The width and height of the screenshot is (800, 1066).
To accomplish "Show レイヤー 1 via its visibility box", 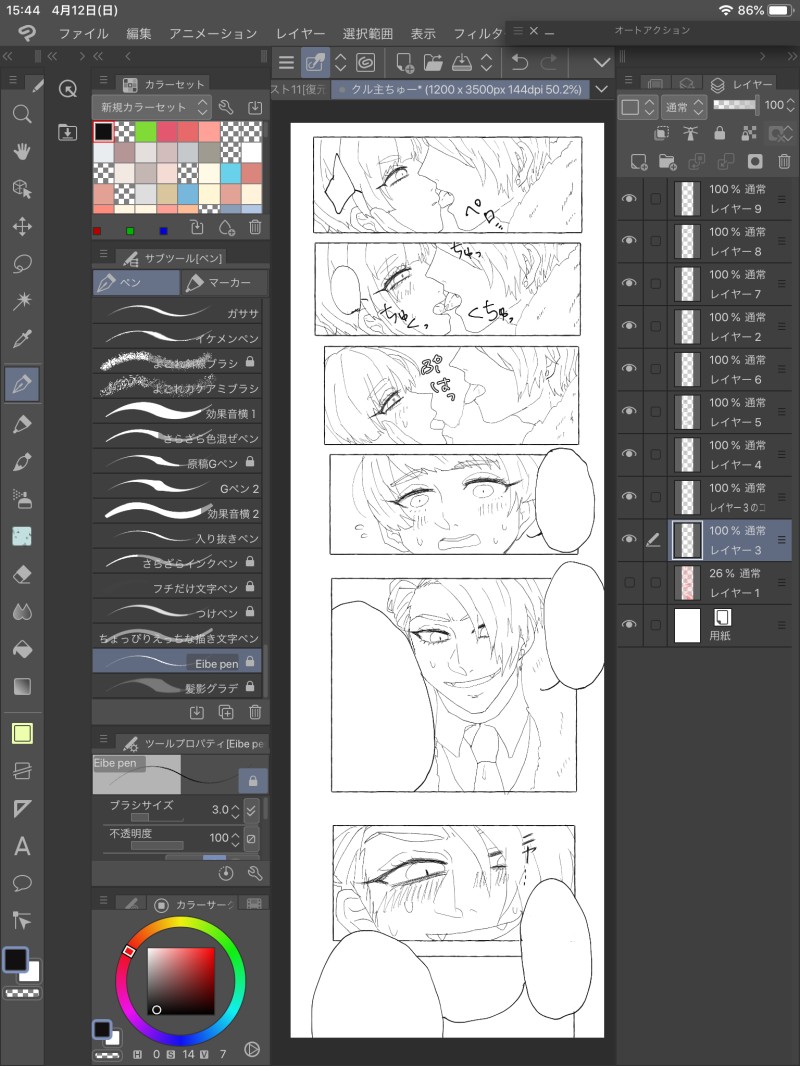I will [629, 583].
